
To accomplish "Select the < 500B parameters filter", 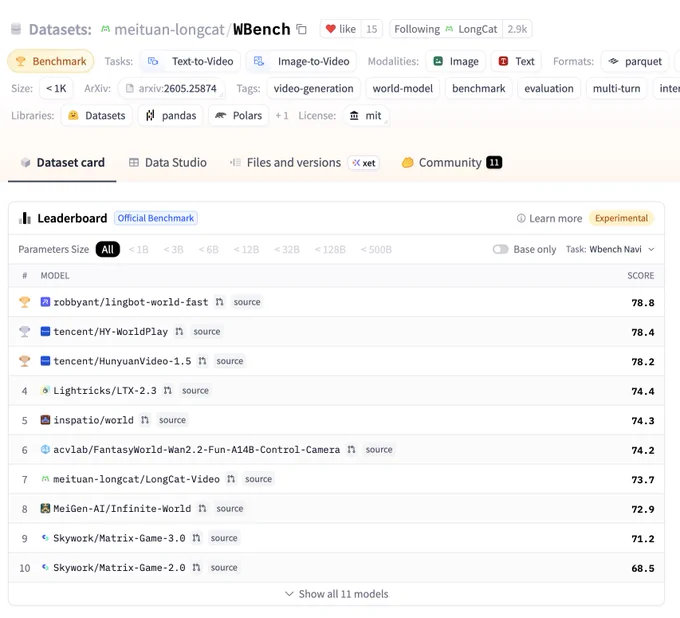I will point(376,250).
